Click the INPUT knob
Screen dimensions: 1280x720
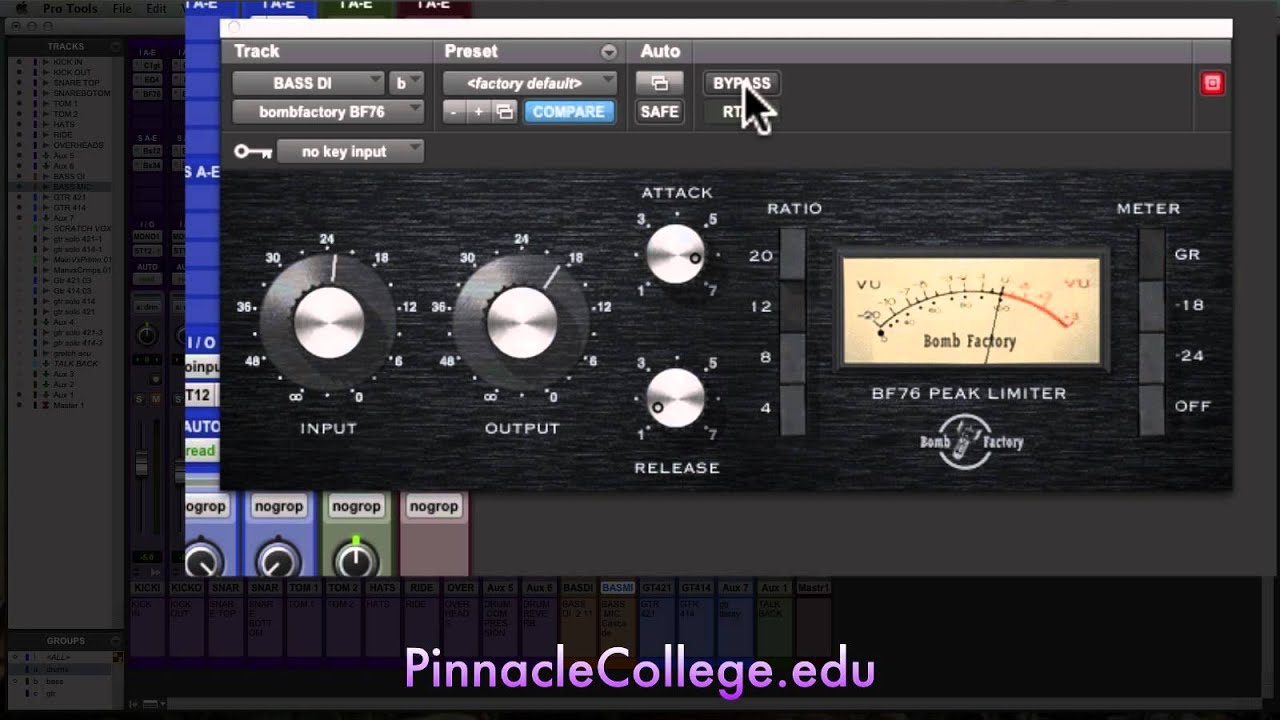[x=328, y=323]
